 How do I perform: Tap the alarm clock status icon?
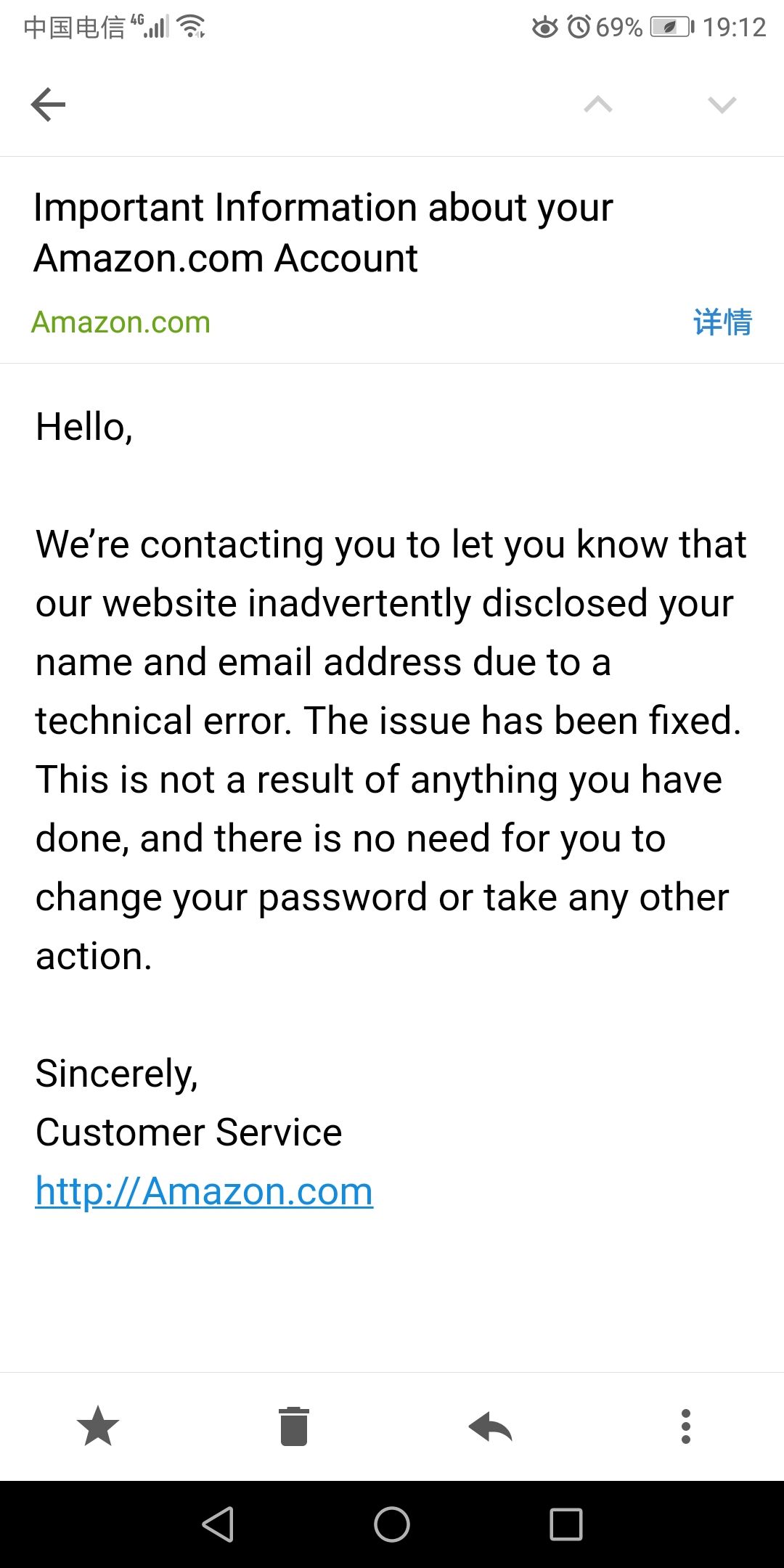pos(579,28)
